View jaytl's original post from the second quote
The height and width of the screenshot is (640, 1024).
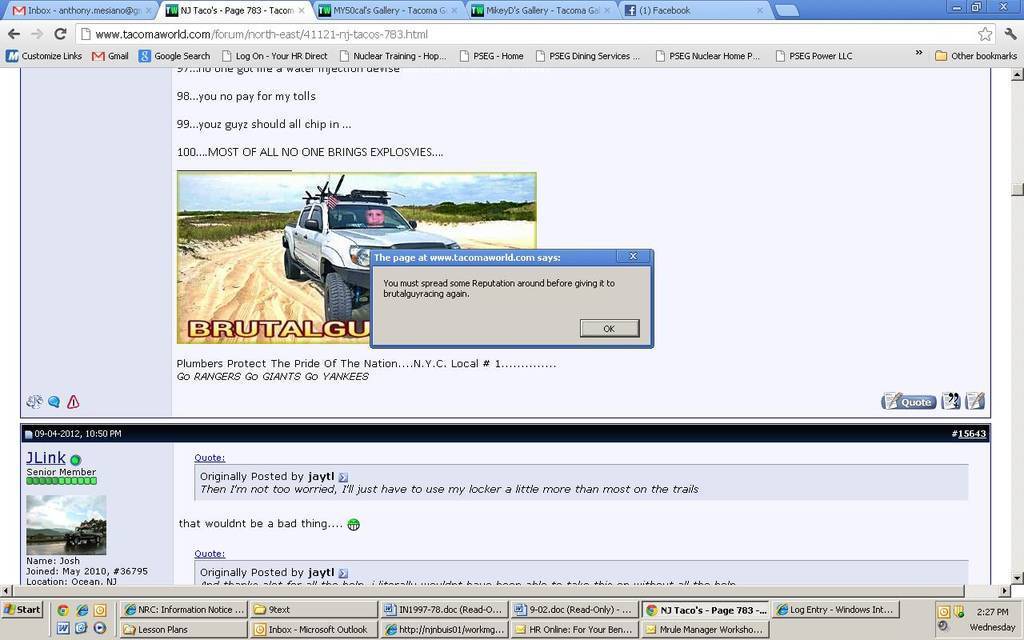tap(344, 573)
